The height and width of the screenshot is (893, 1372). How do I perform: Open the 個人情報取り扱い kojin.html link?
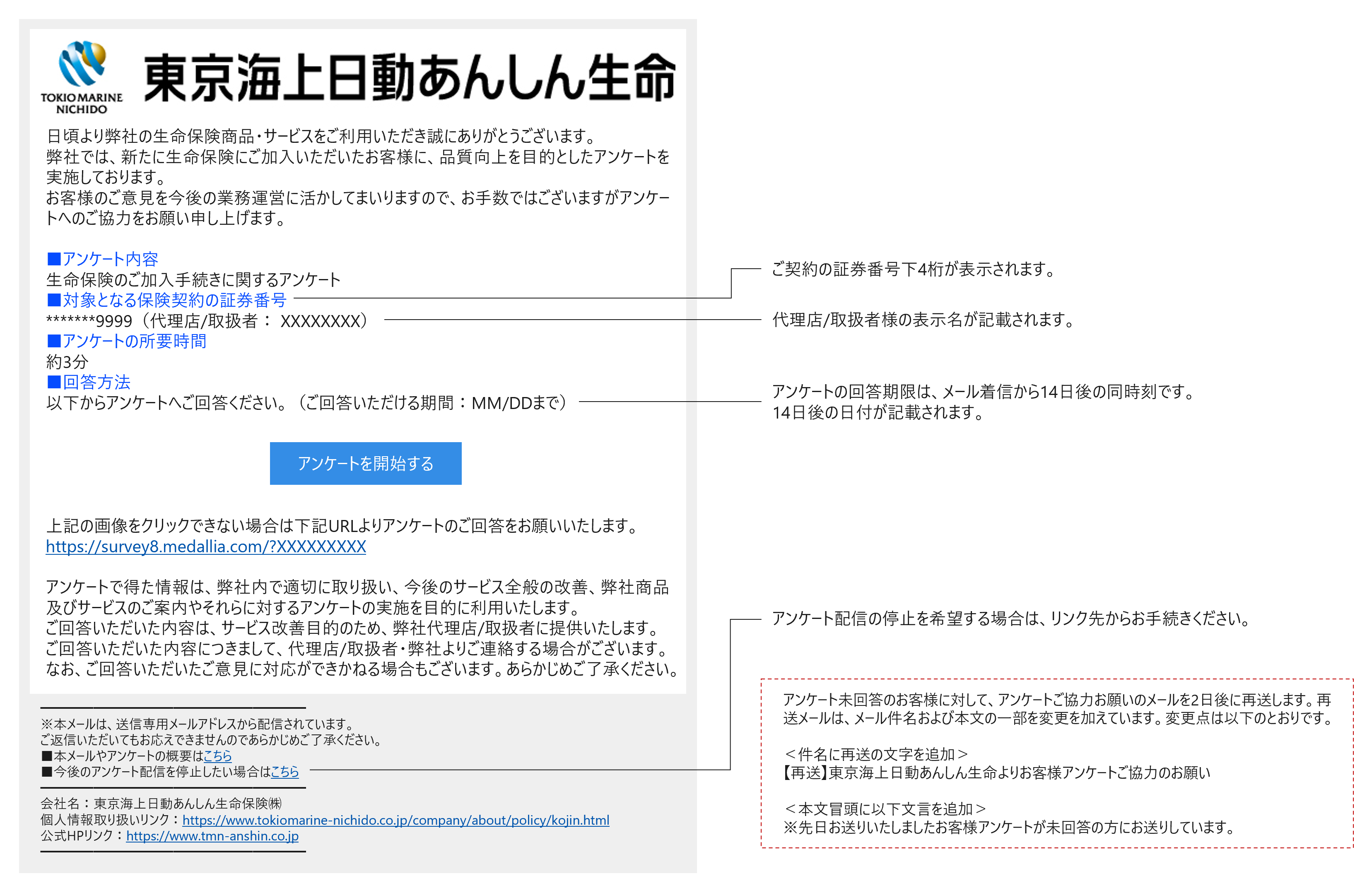point(395,820)
